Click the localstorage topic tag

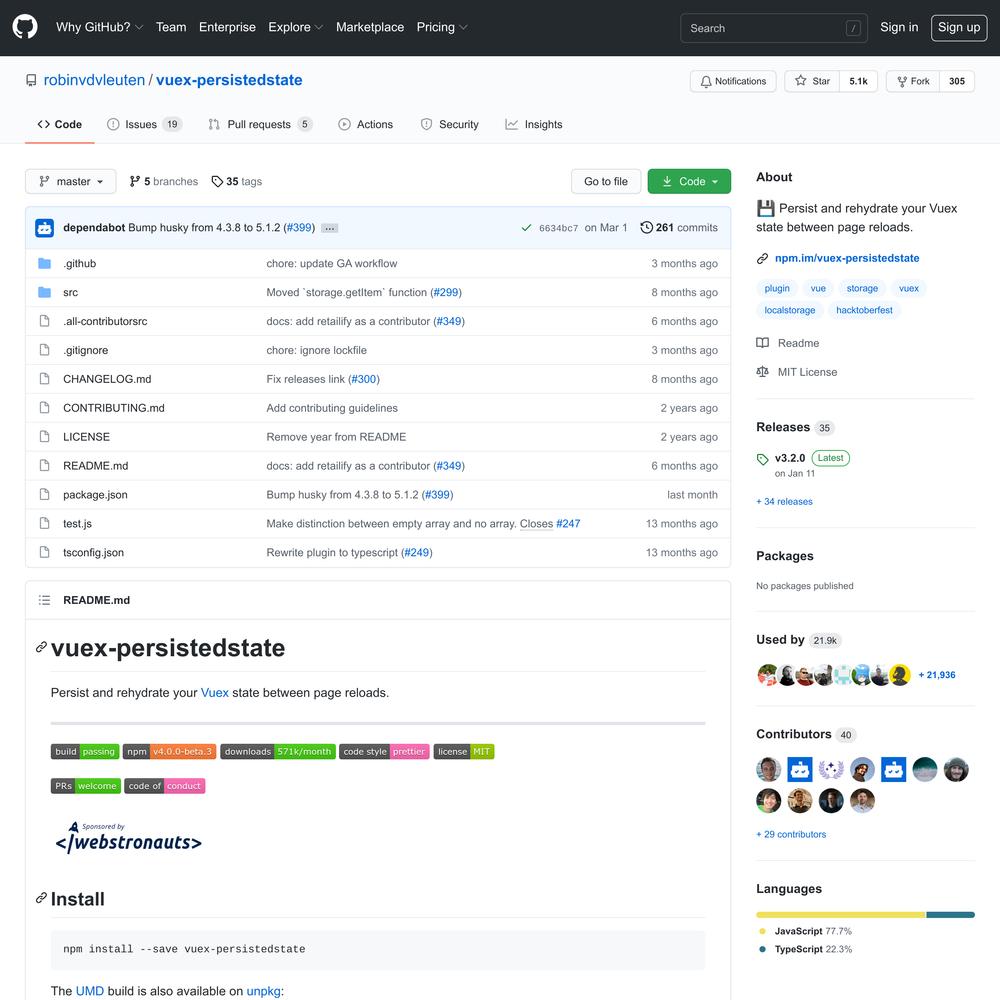point(790,310)
